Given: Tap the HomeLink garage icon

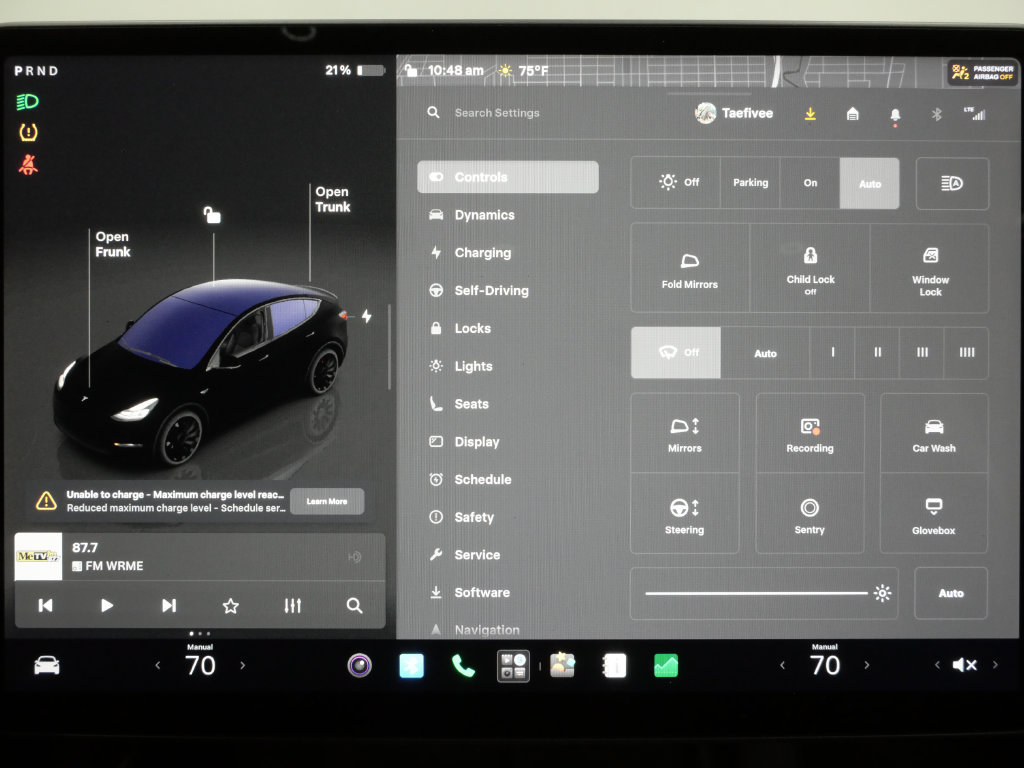Looking at the screenshot, I should pos(852,114).
